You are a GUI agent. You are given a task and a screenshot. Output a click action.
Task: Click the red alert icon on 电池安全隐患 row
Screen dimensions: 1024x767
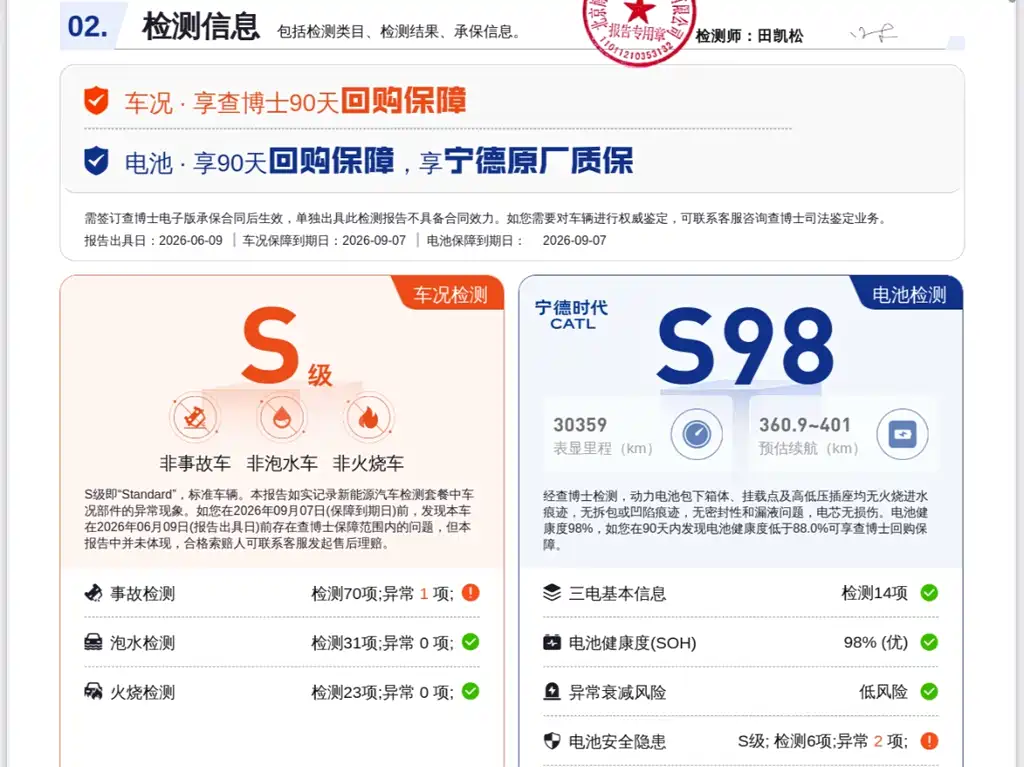point(929,741)
